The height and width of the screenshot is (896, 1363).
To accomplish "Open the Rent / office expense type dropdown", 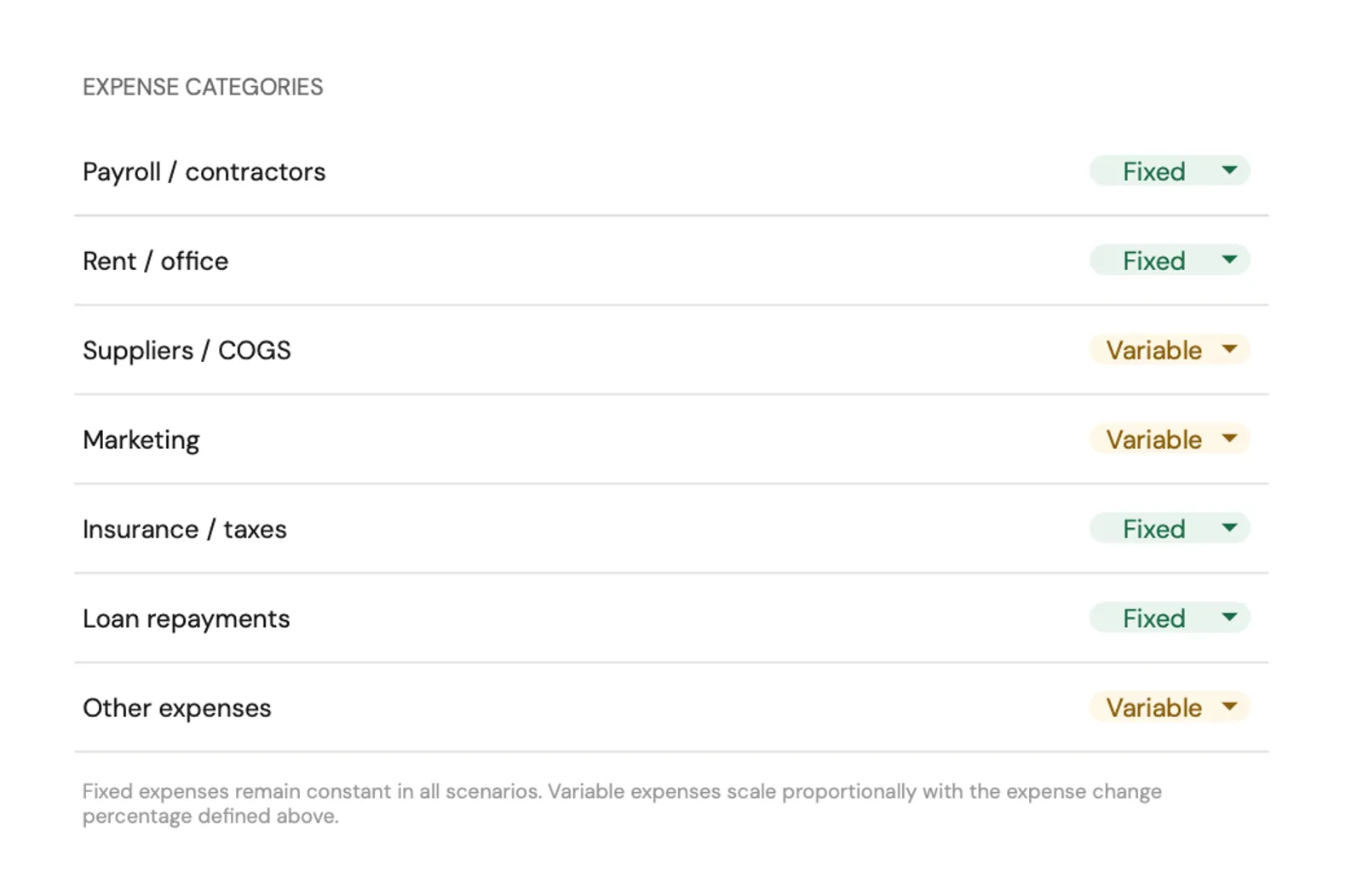I will pos(1169,261).
